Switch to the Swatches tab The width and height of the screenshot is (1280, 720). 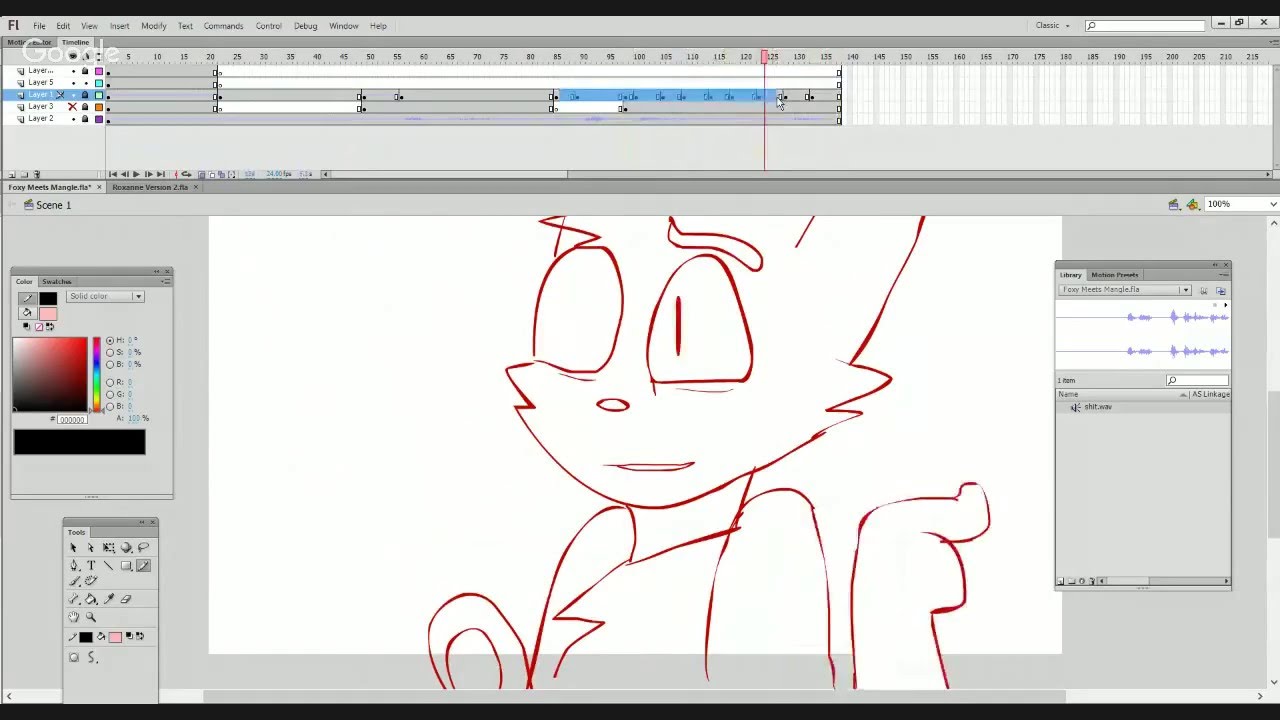[x=57, y=282]
